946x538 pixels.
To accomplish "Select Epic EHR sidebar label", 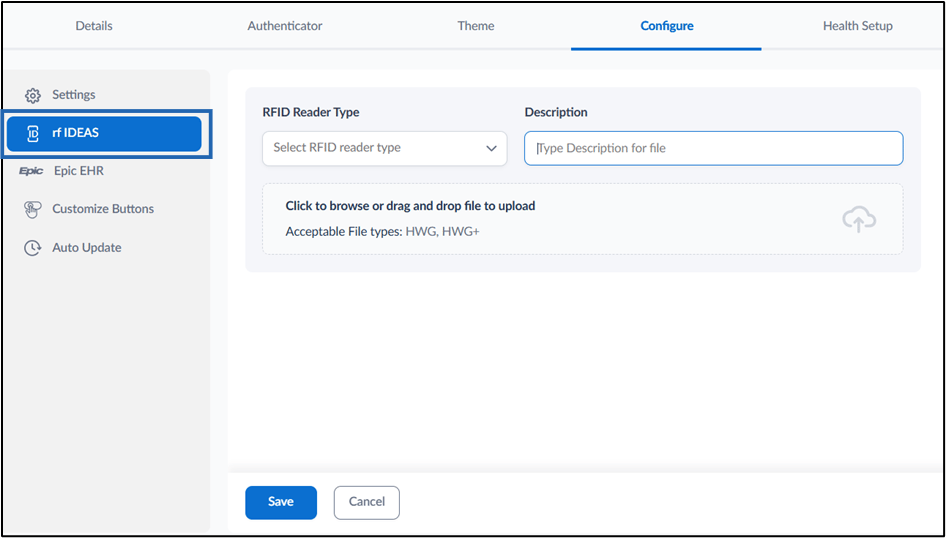I will click(x=79, y=171).
